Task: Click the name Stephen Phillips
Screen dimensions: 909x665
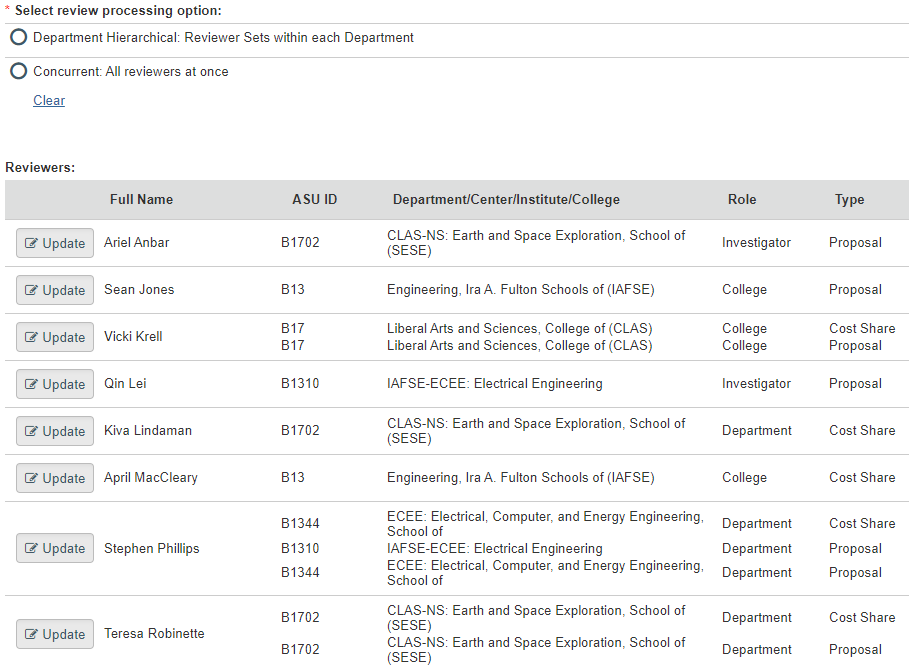Action: point(151,548)
